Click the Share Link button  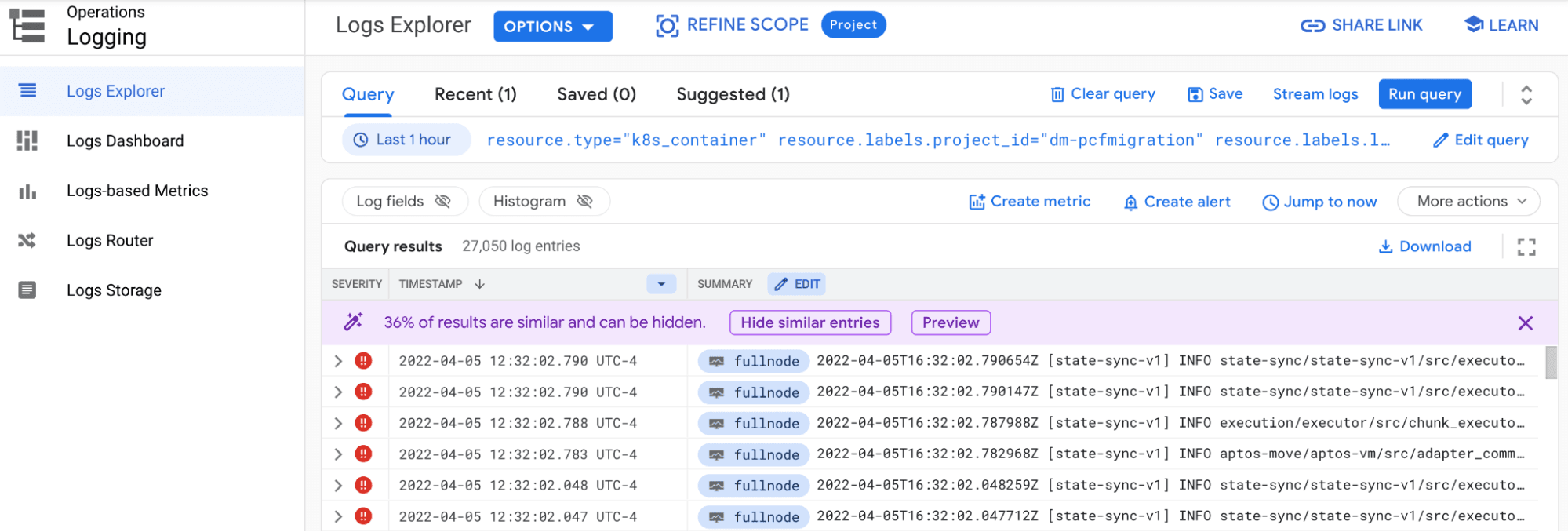pos(1361,26)
